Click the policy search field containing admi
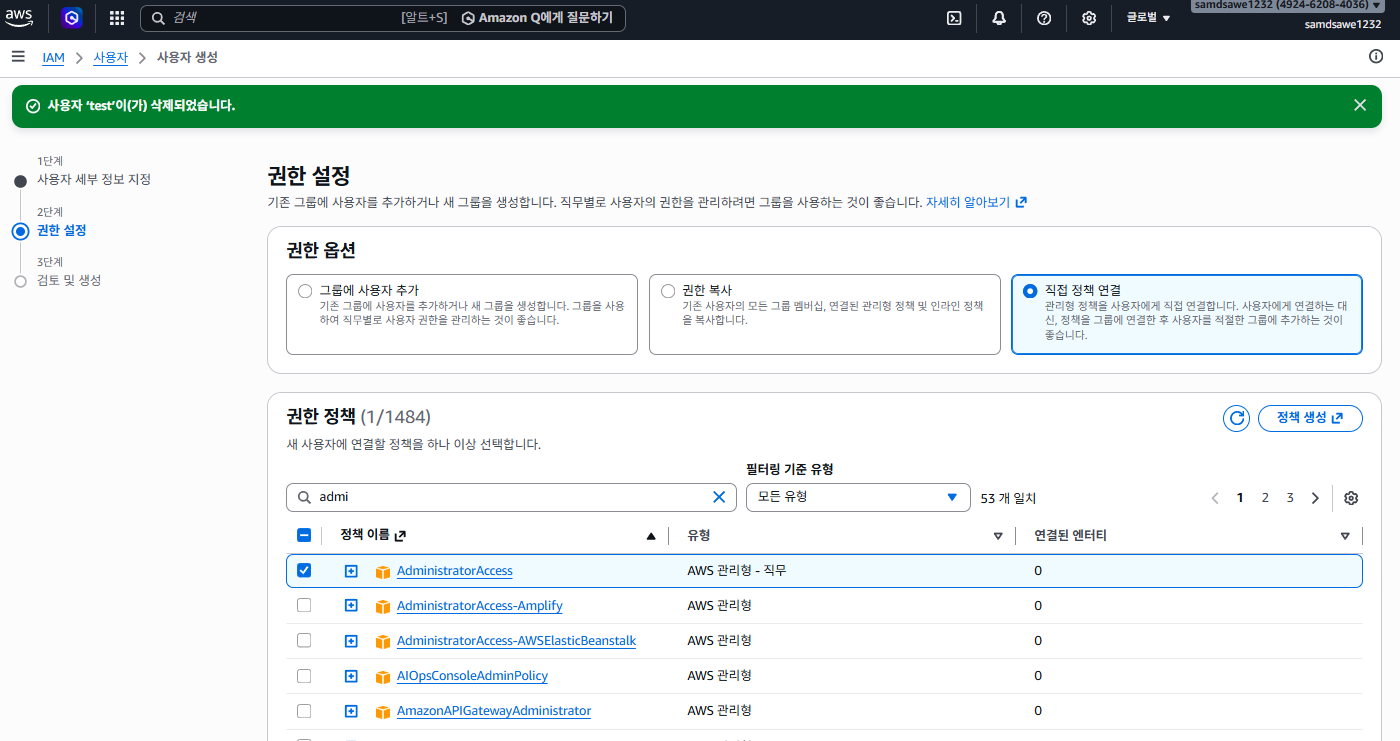 pos(511,497)
